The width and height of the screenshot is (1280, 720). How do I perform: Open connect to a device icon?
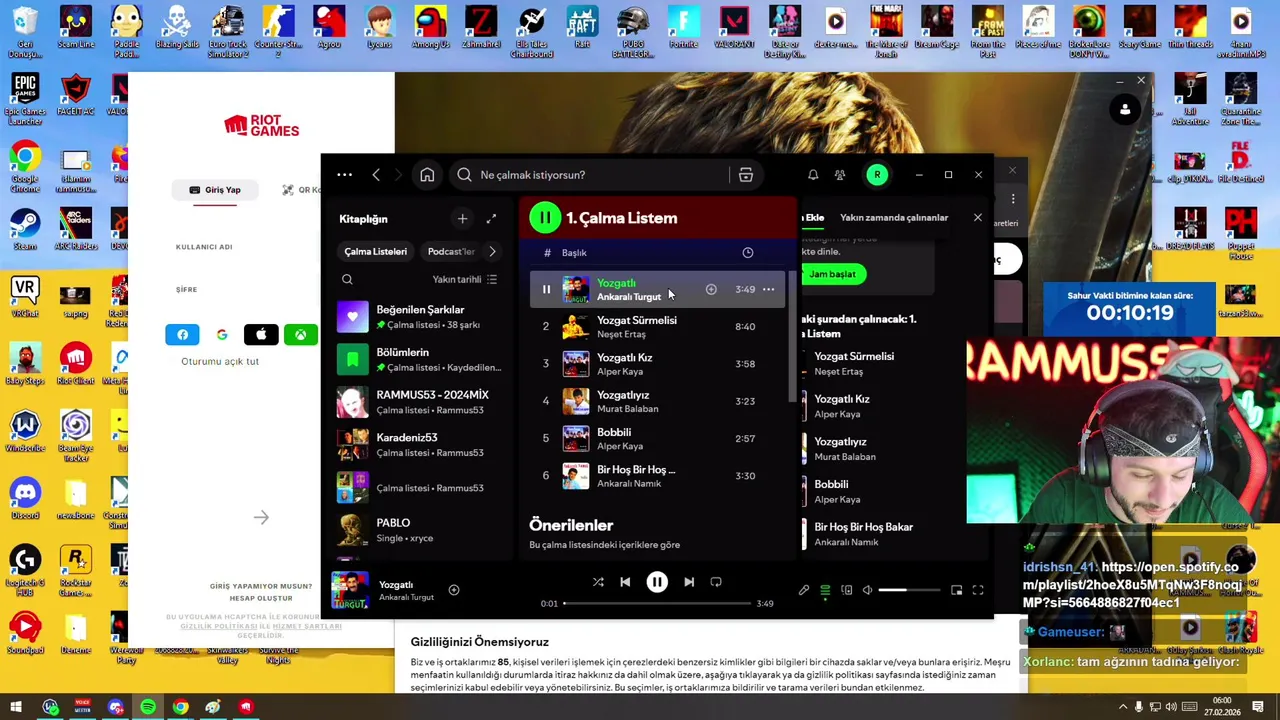[846, 590]
